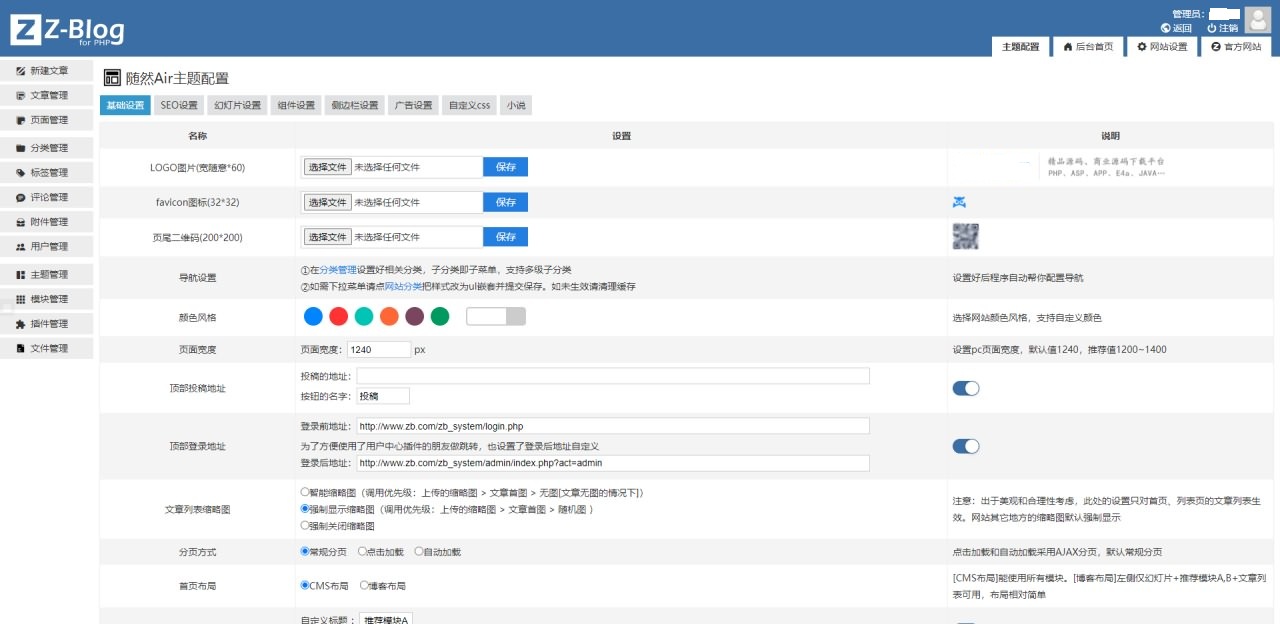Click the Z icon on 官方网站 tab

tap(1216, 47)
